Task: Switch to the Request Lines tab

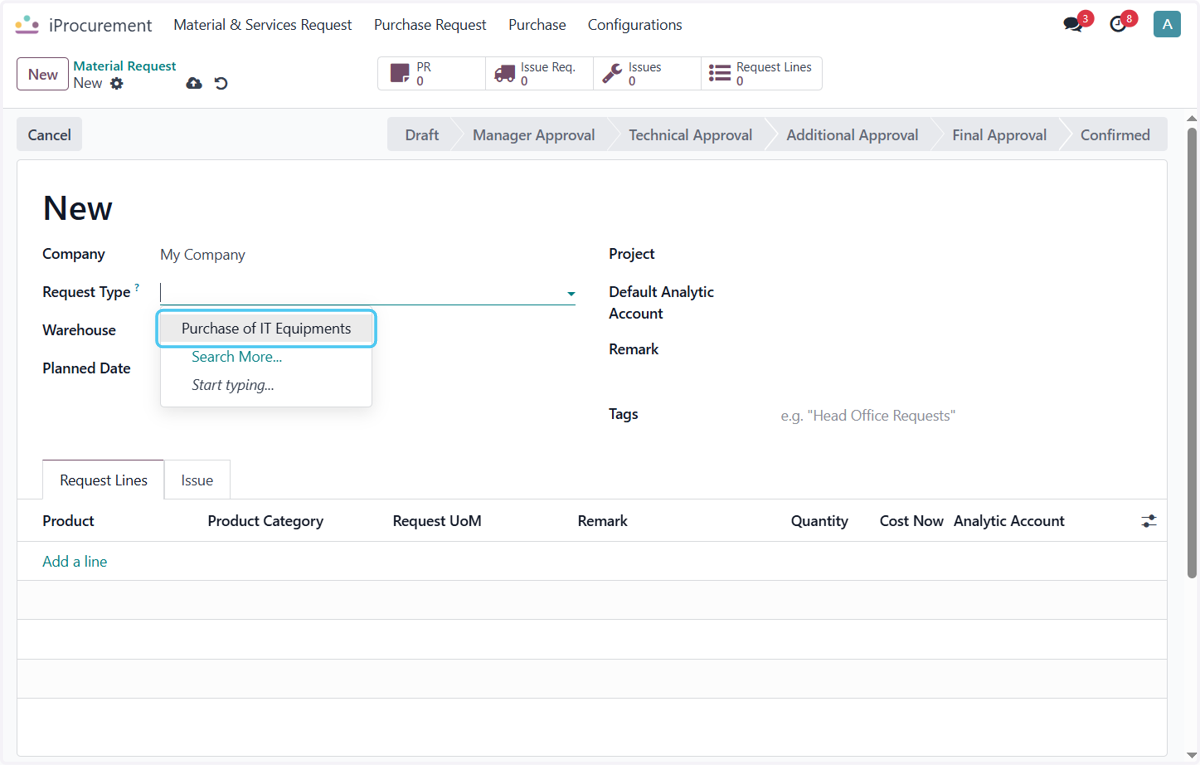Action: click(x=104, y=480)
